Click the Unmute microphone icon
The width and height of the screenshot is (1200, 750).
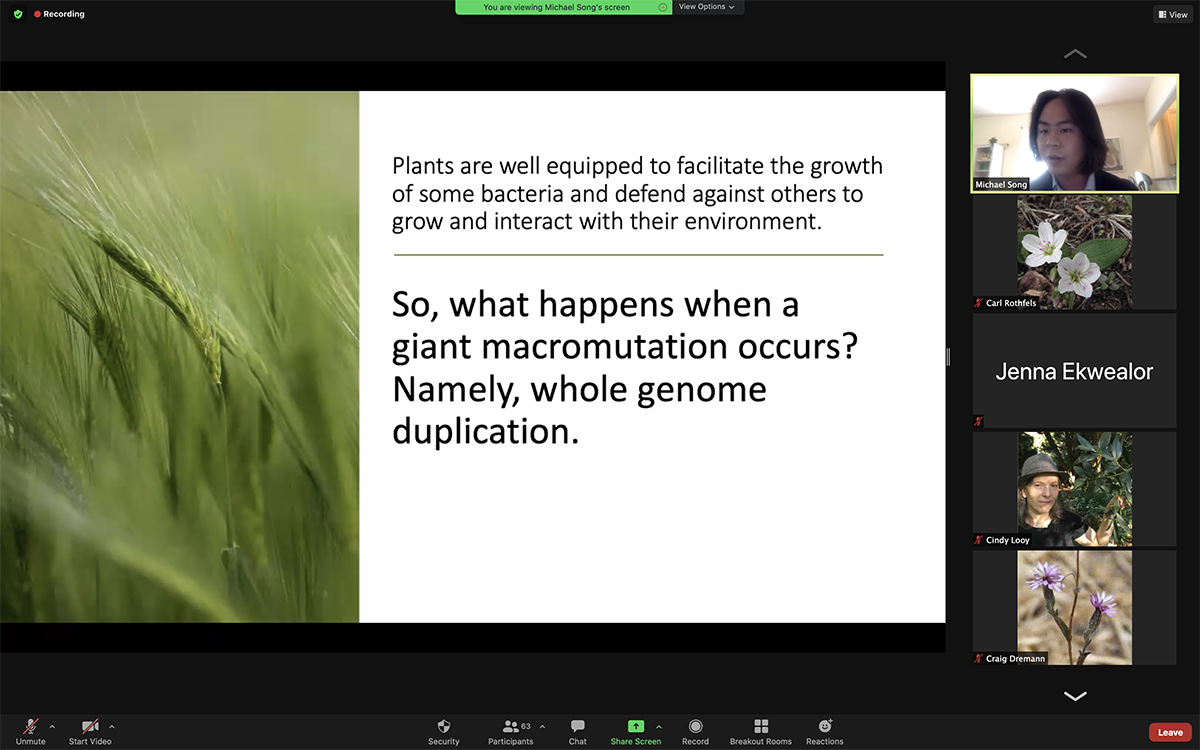[x=31, y=726]
